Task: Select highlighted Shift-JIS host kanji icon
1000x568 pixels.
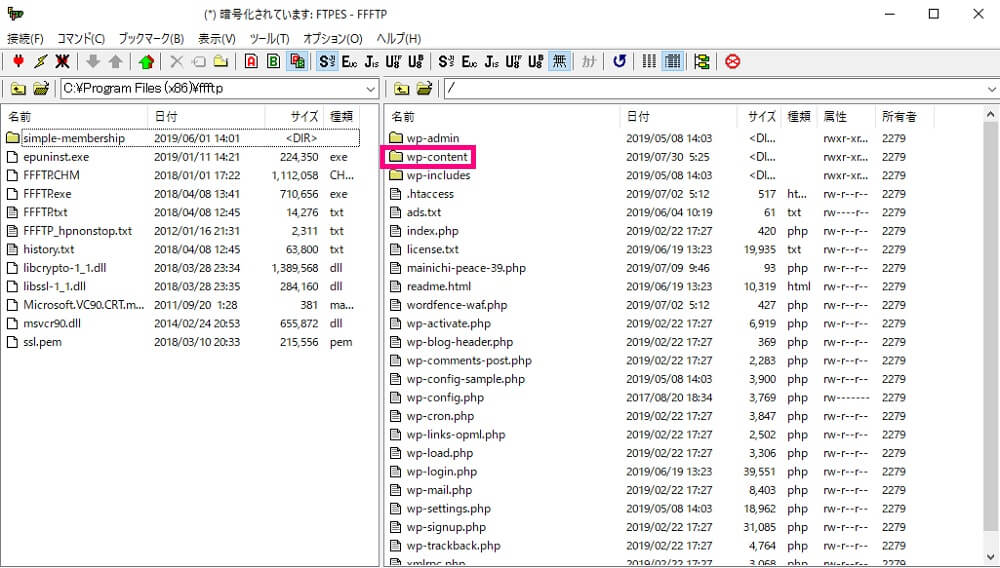Action: (327, 61)
